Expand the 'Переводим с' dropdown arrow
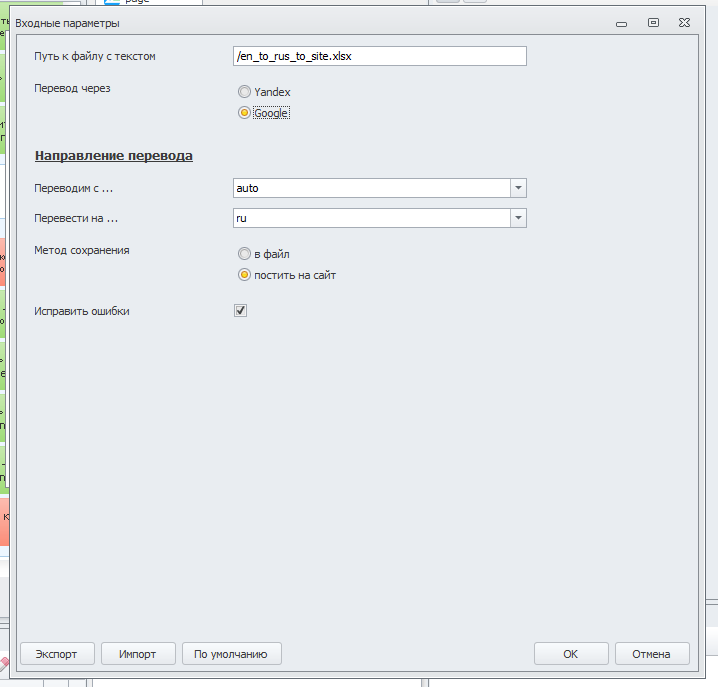 [x=518, y=188]
